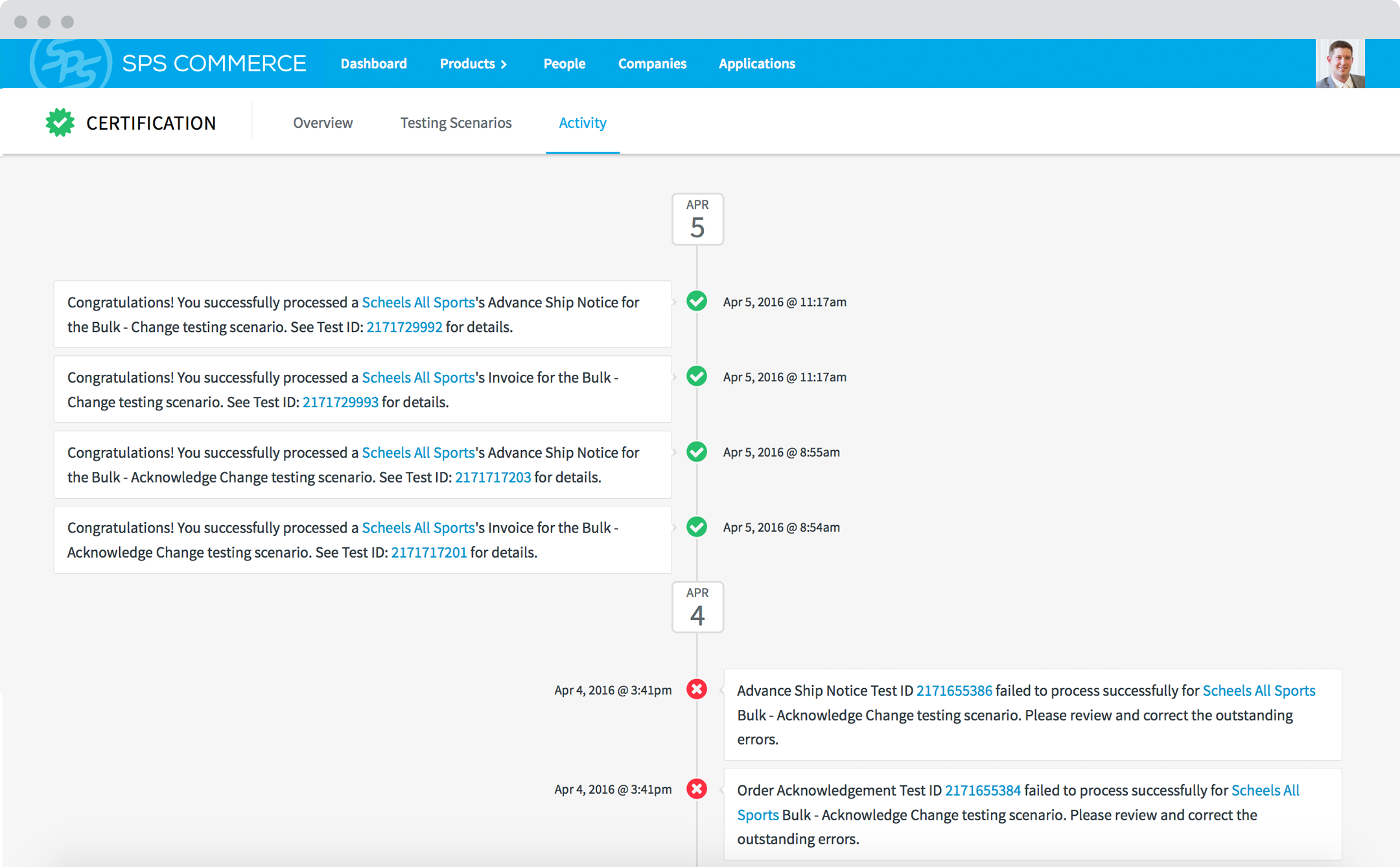Screen dimensions: 1400x867
Task: Open Test ID 2171717201 link
Action: click(429, 552)
